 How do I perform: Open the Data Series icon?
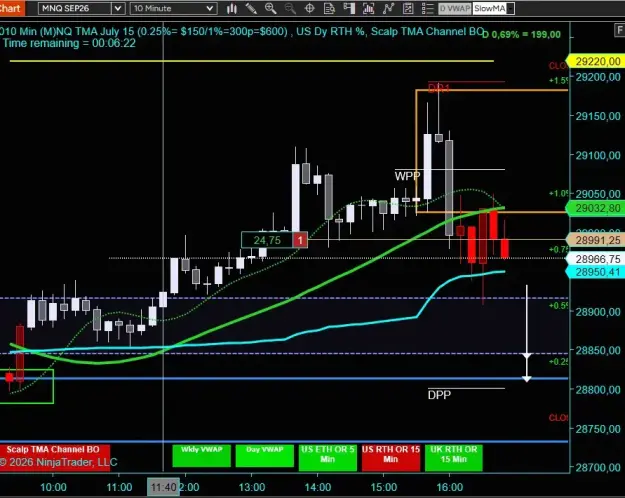[369, 8]
